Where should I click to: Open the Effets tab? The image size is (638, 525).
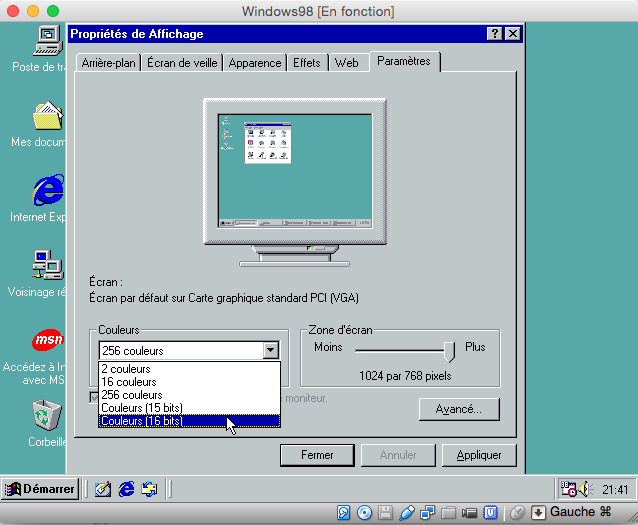point(307,63)
